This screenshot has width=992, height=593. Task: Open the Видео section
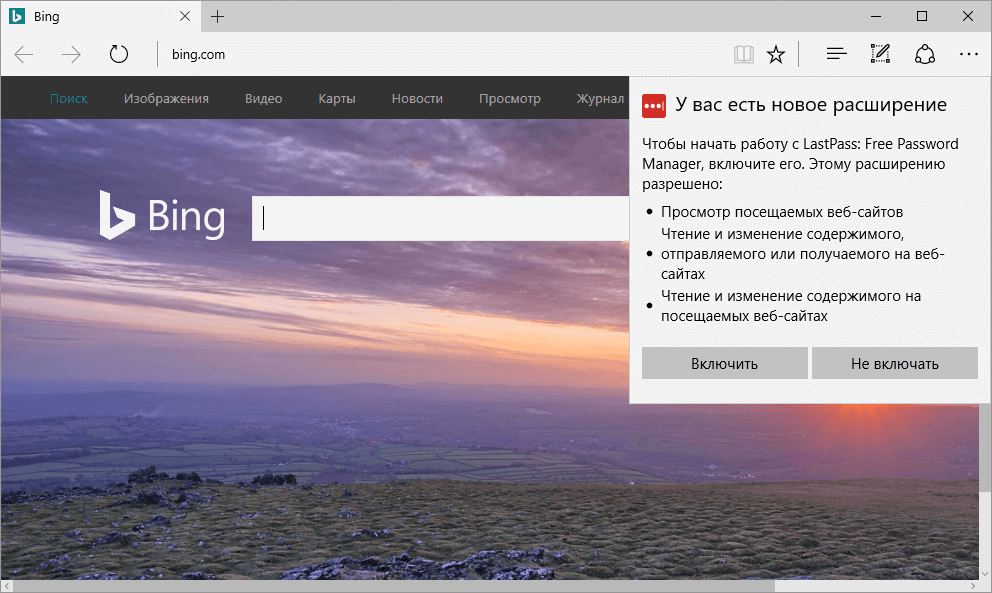[263, 98]
